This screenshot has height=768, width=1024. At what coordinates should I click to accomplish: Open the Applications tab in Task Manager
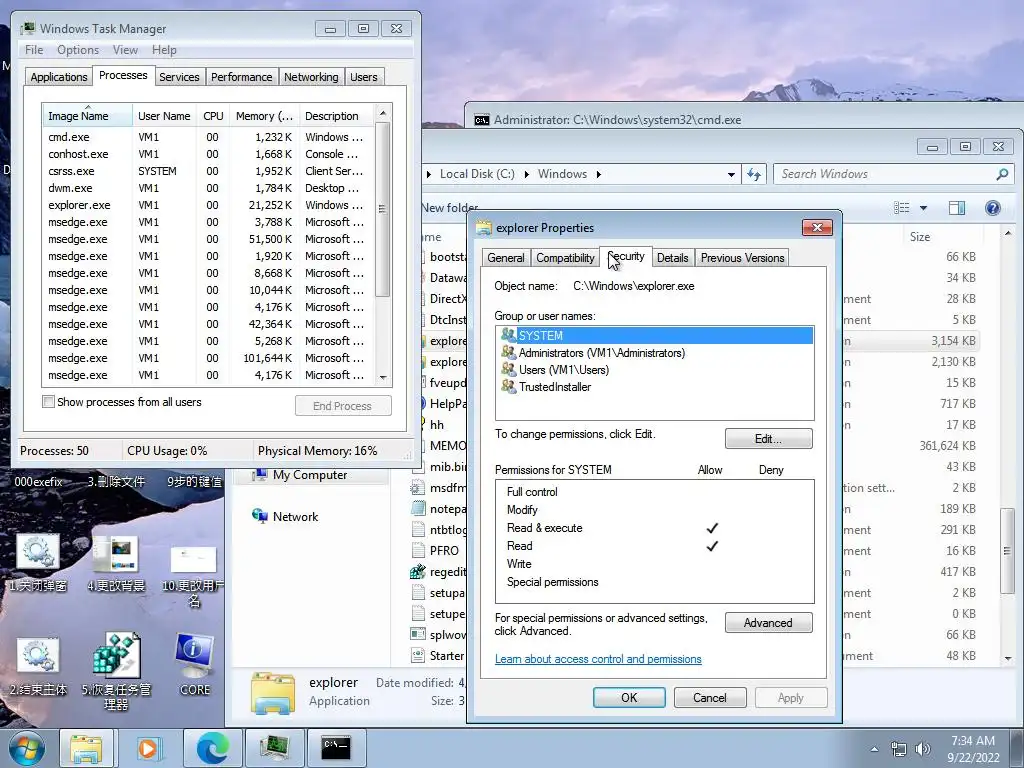coord(59,77)
